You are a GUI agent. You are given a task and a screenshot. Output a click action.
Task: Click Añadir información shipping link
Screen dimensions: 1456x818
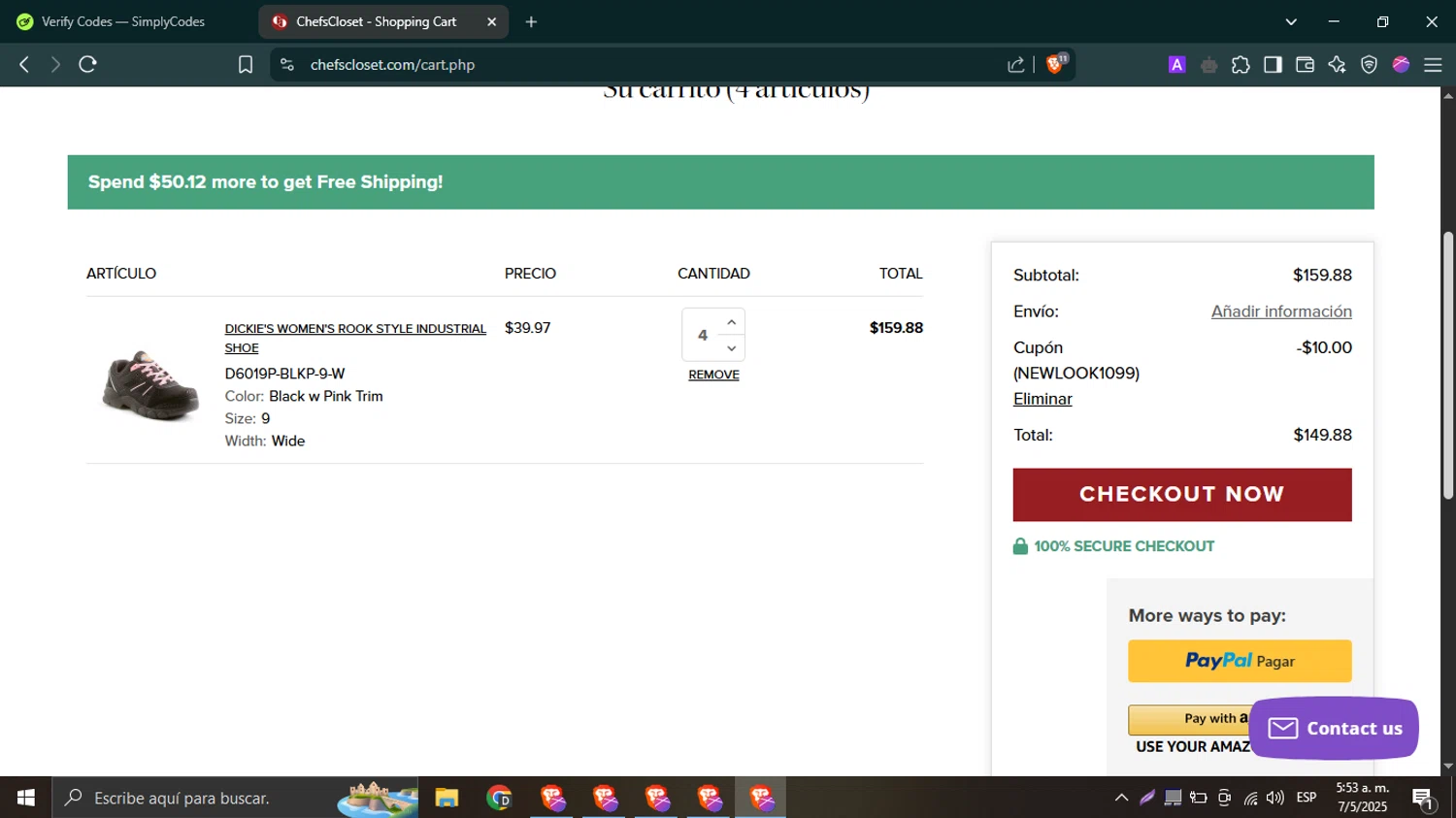pos(1281,311)
